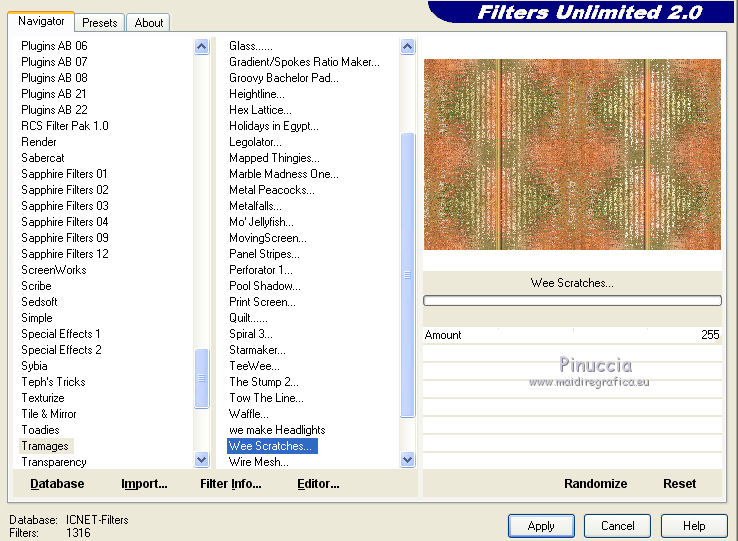Choose TeeWee... filter
This screenshot has width=738, height=541.
pos(254,366)
